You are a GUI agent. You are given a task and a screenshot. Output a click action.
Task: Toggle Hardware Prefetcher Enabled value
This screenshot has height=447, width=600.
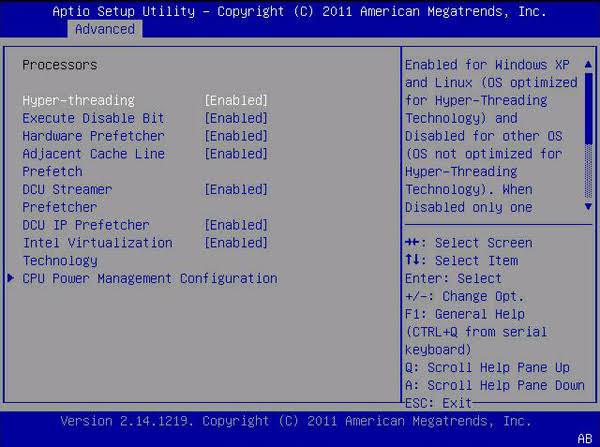(236, 136)
